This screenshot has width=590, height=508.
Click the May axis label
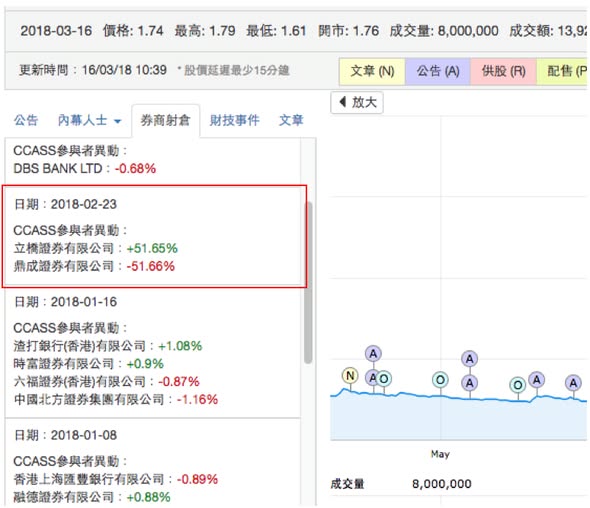coord(440,454)
